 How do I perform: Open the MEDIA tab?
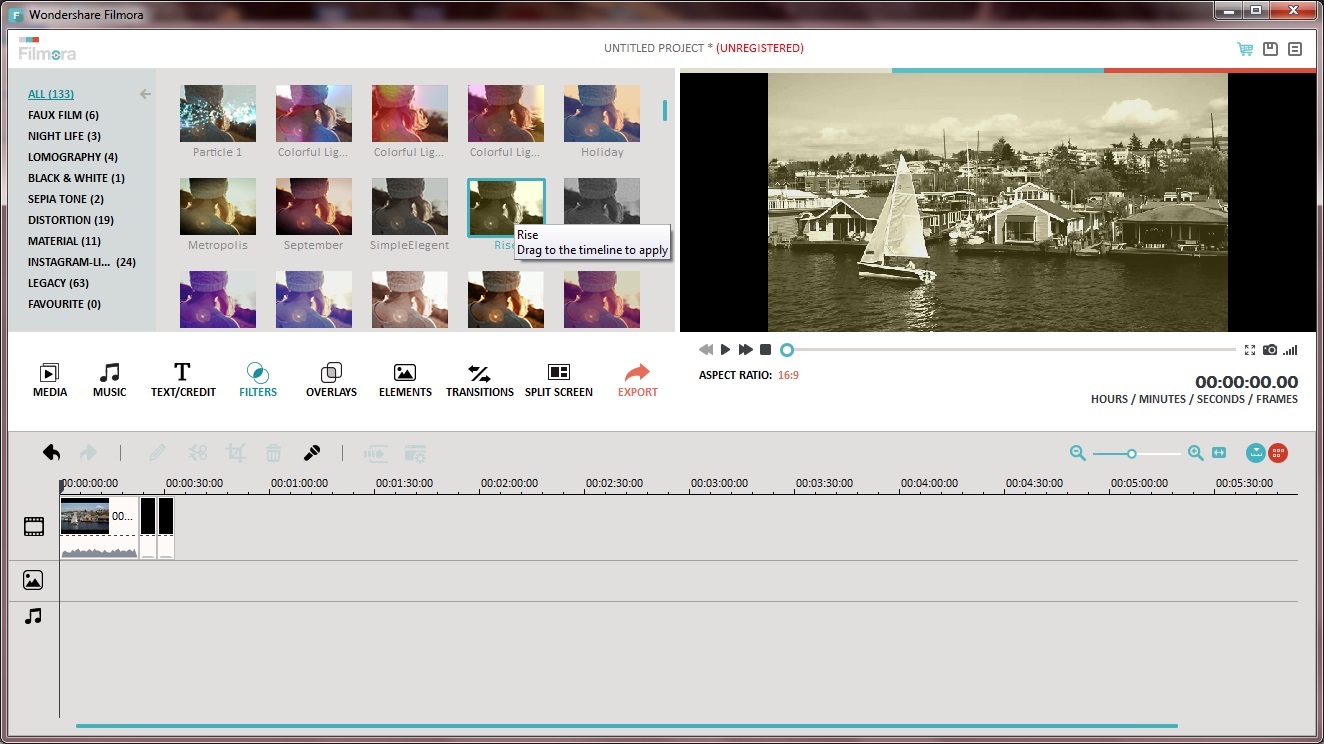coord(49,380)
